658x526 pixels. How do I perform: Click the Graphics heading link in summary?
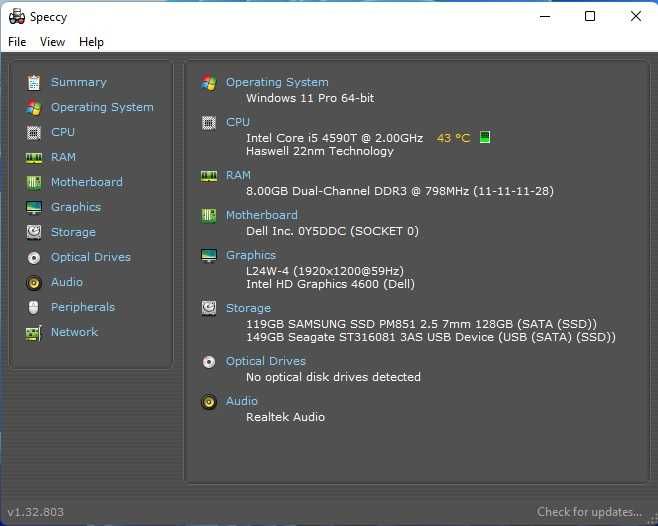pos(251,256)
